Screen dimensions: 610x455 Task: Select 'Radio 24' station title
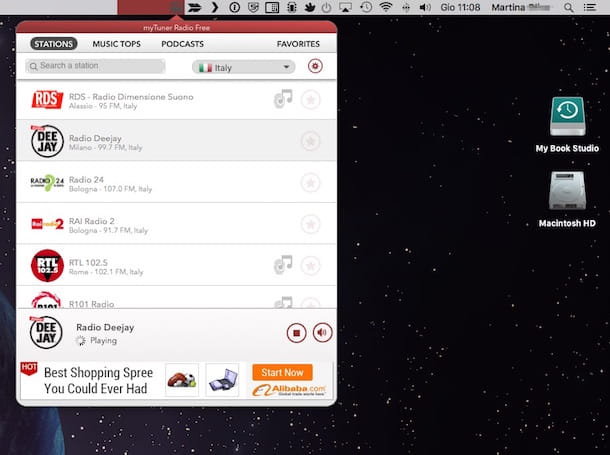86,180
